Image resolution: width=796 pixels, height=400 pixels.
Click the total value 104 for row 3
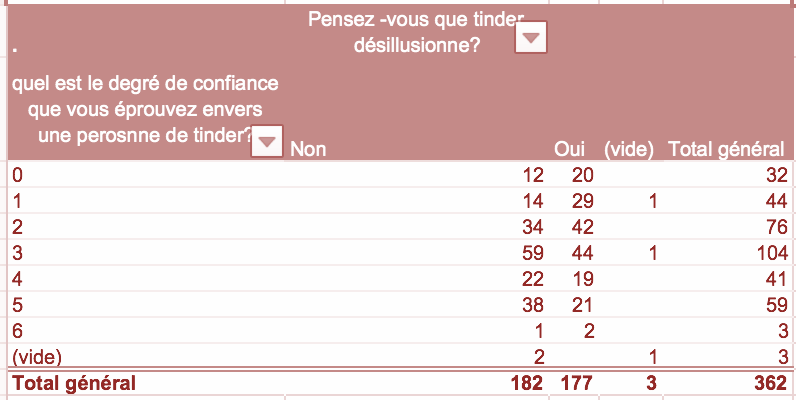tap(773, 253)
